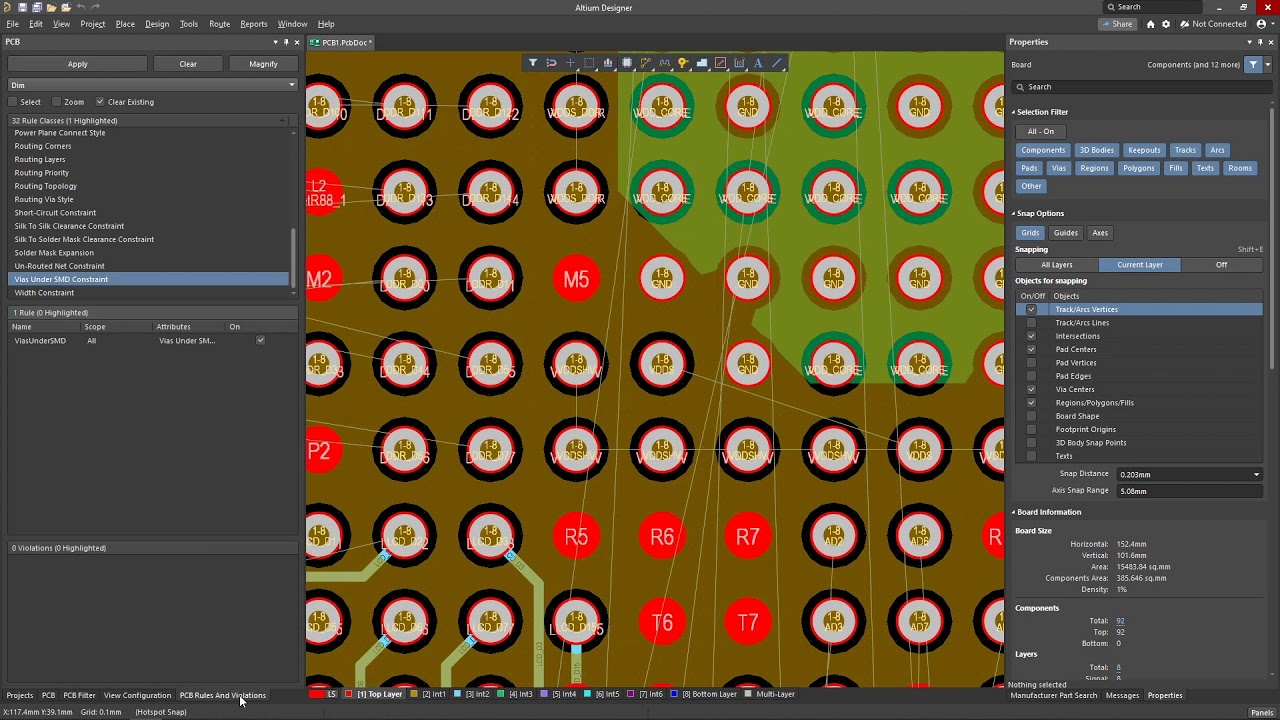Open the settings gear icon
Viewport: 1280px width, 720px height.
pos(1166,24)
